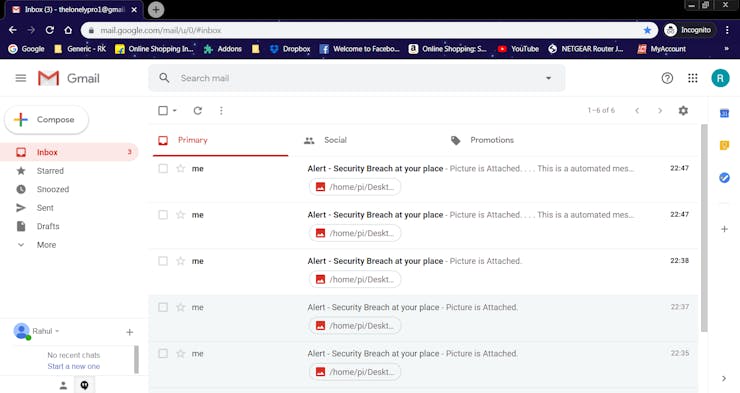Image resolution: width=740 pixels, height=393 pixels.
Task: Open Gmail settings gear
Action: pyautogui.click(x=683, y=110)
